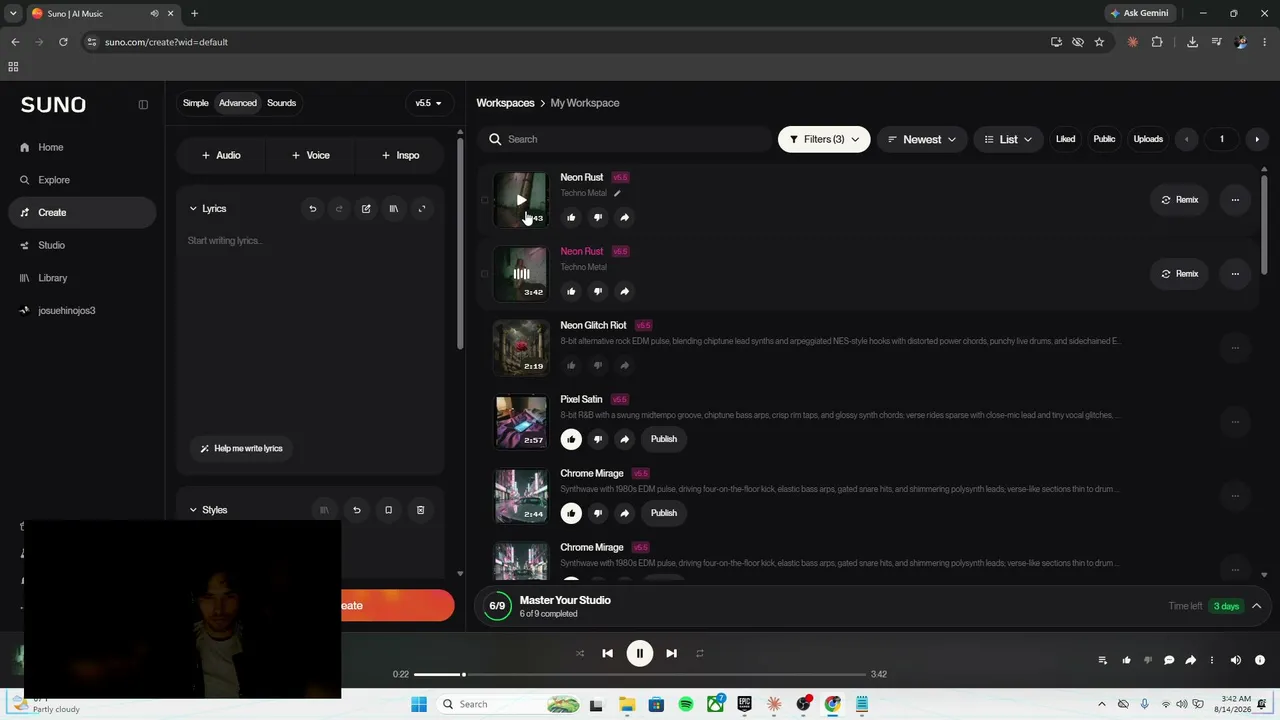Image resolution: width=1280 pixels, height=720 pixels.
Task: Collapse the Lyrics section
Action: (x=193, y=209)
